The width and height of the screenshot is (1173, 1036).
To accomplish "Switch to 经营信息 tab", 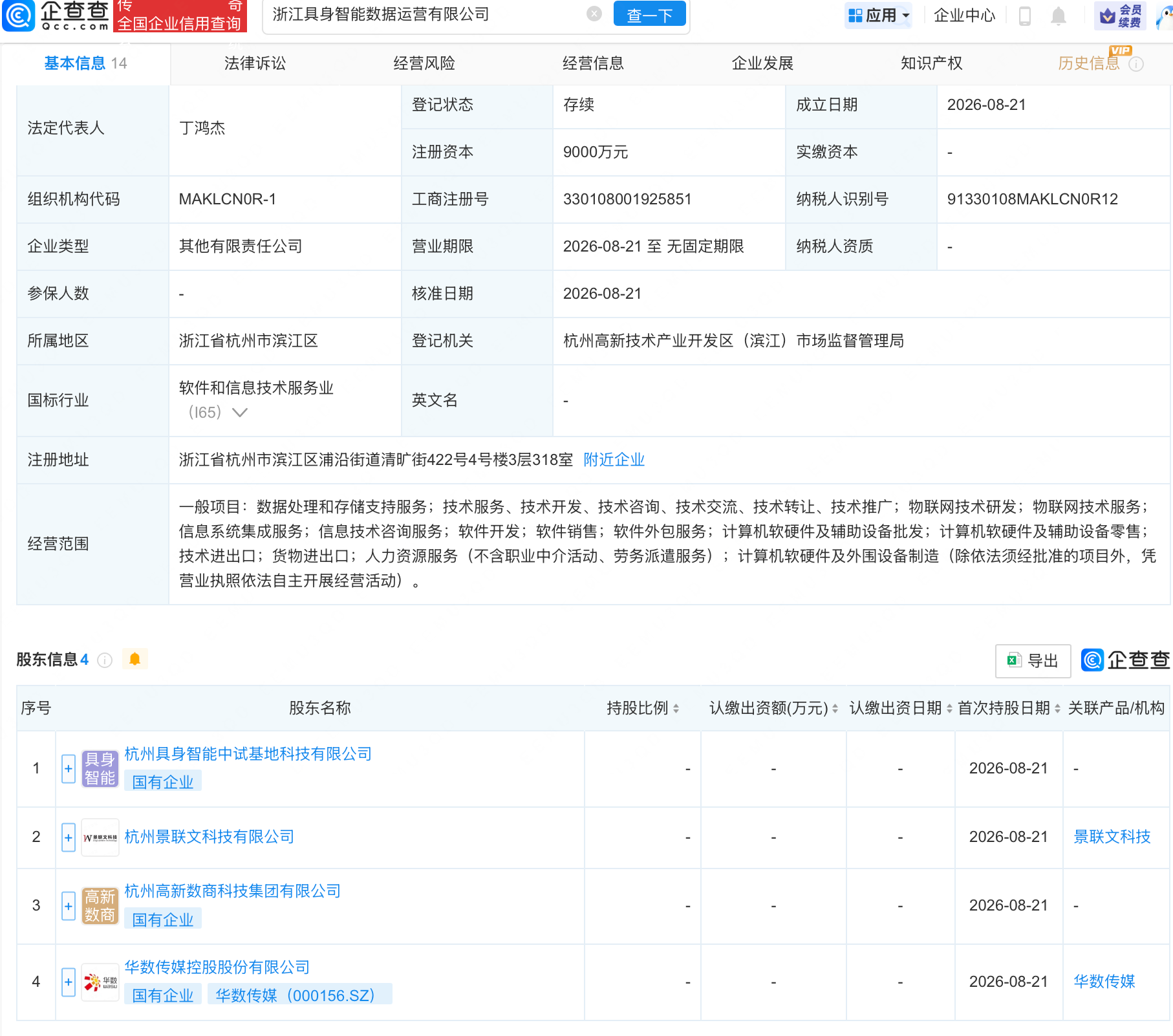I will click(593, 63).
